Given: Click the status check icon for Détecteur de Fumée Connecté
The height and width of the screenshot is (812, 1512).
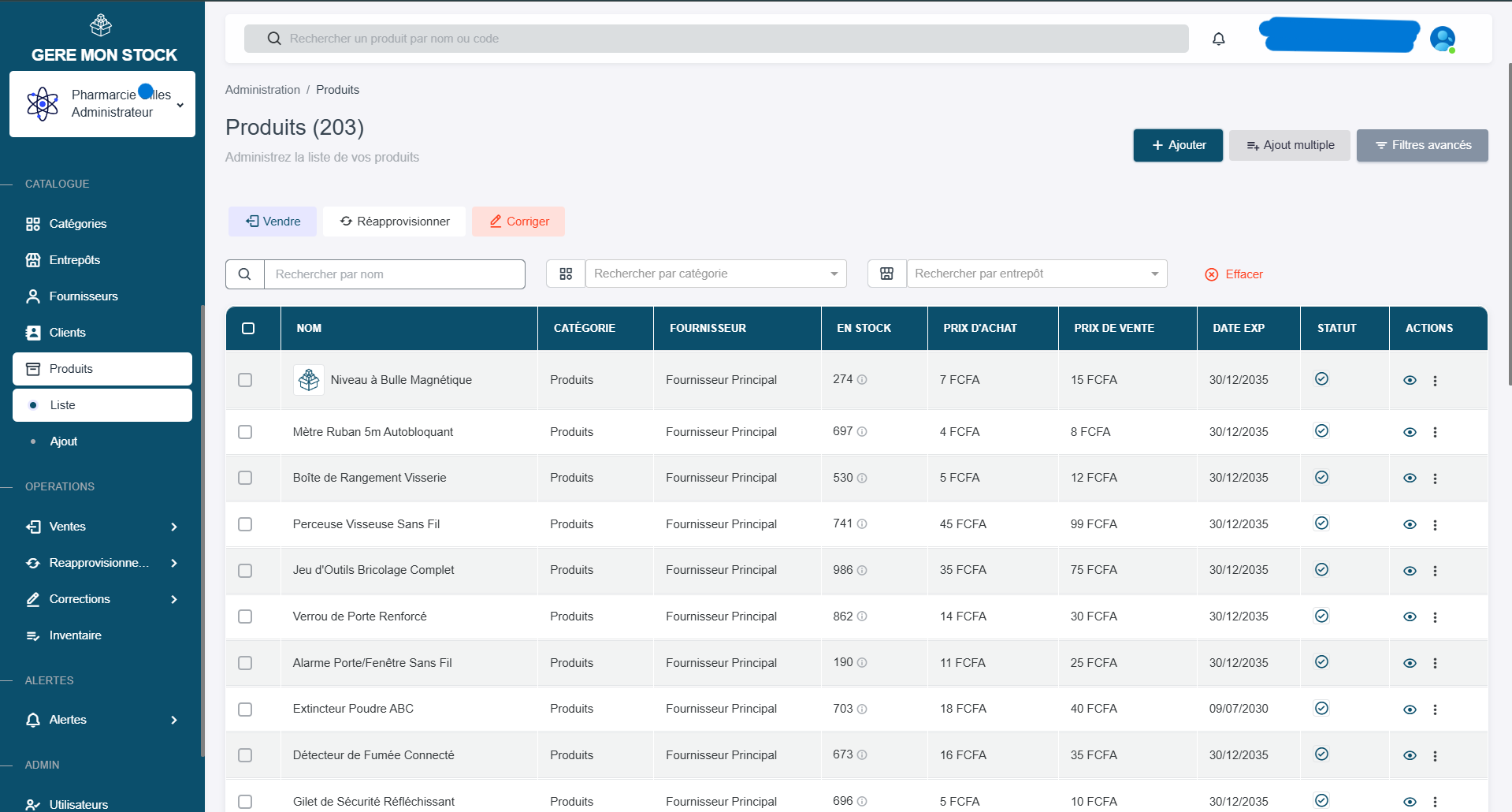Looking at the screenshot, I should click(x=1321, y=754).
